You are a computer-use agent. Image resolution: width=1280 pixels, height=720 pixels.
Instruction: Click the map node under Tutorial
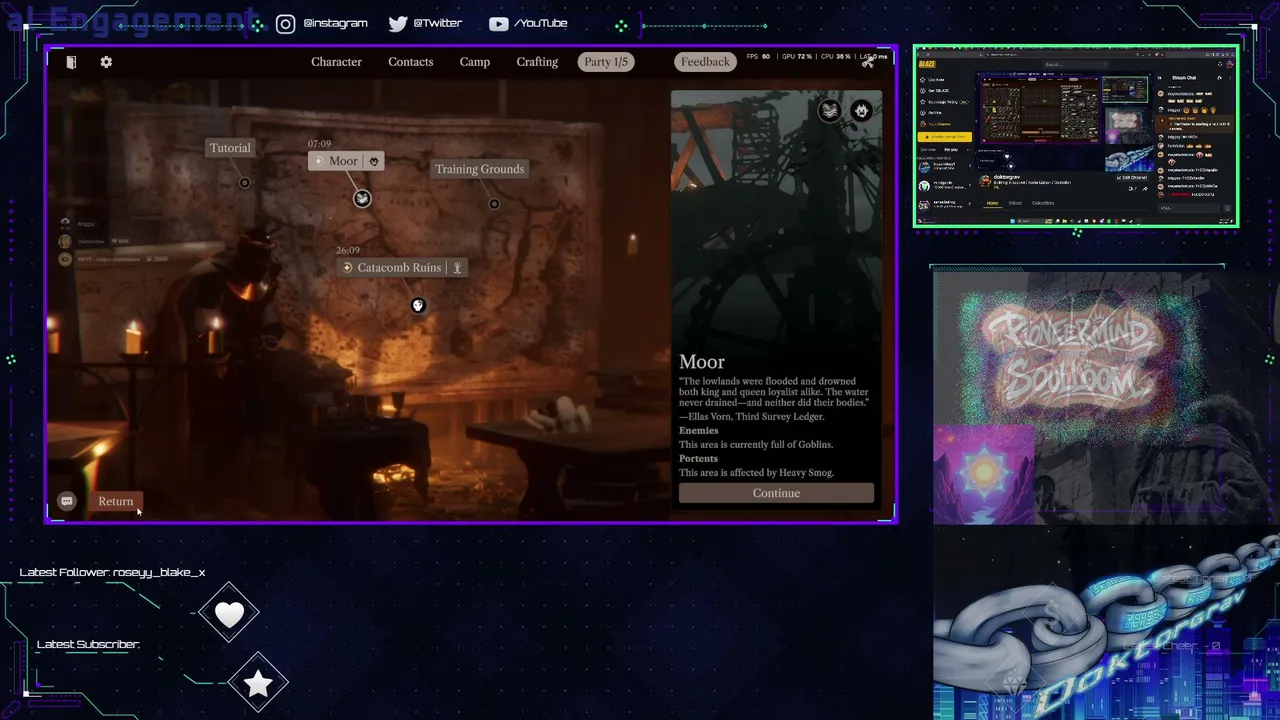245,183
